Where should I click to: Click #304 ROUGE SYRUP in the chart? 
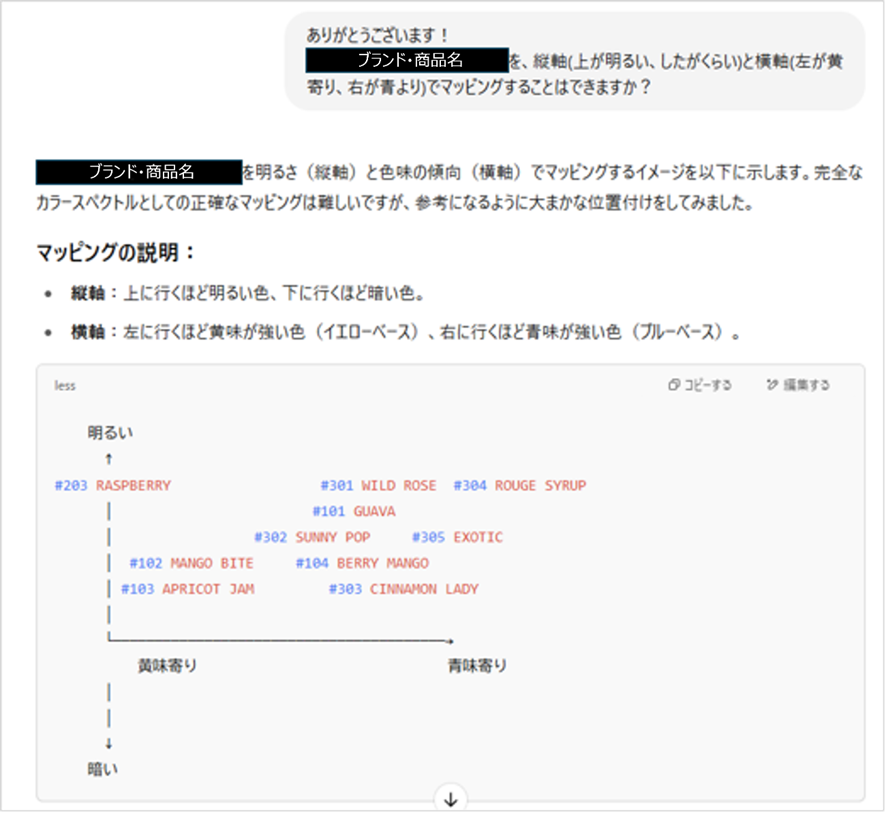click(x=519, y=486)
